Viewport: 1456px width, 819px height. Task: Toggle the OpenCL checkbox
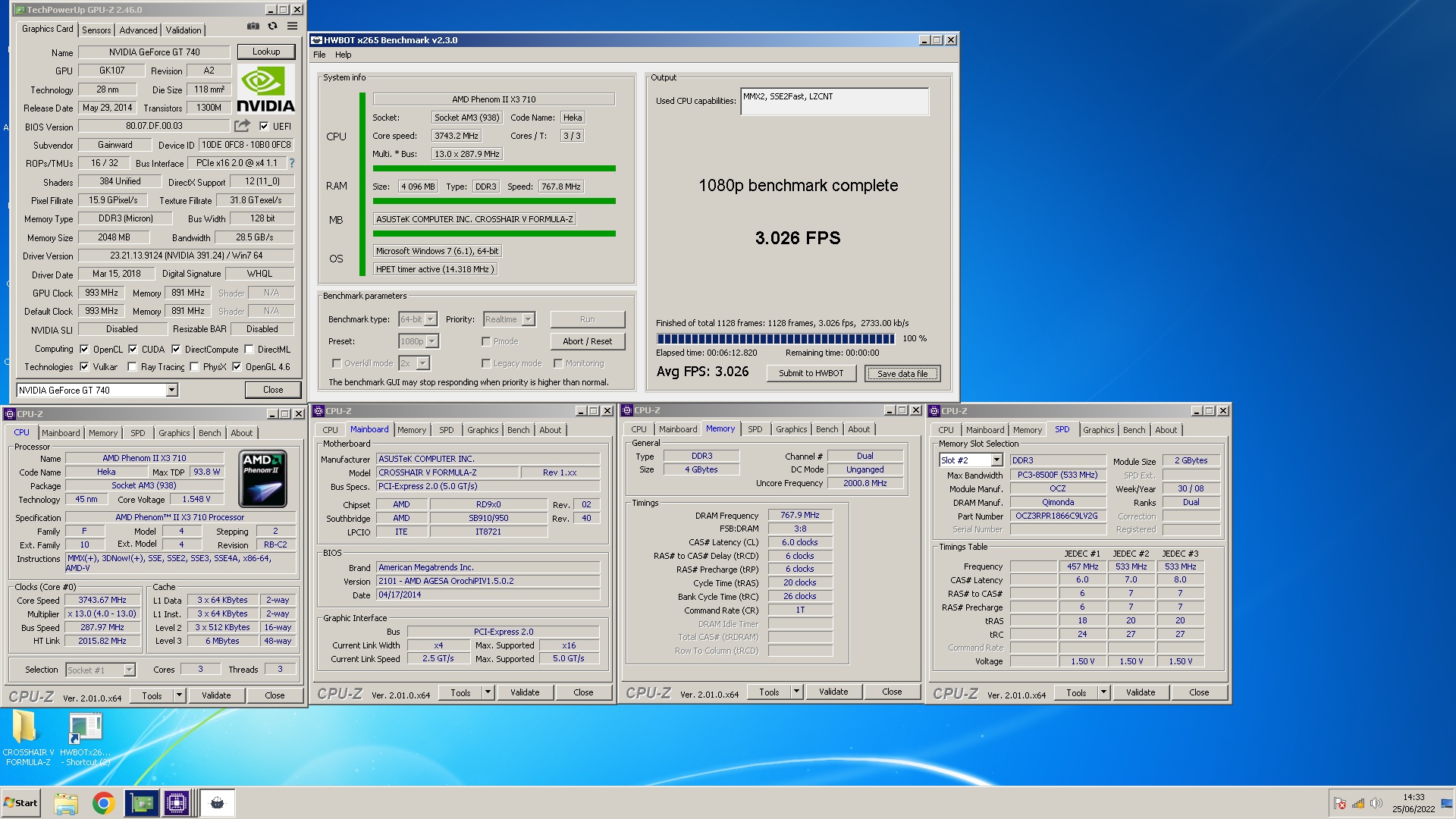coord(84,349)
